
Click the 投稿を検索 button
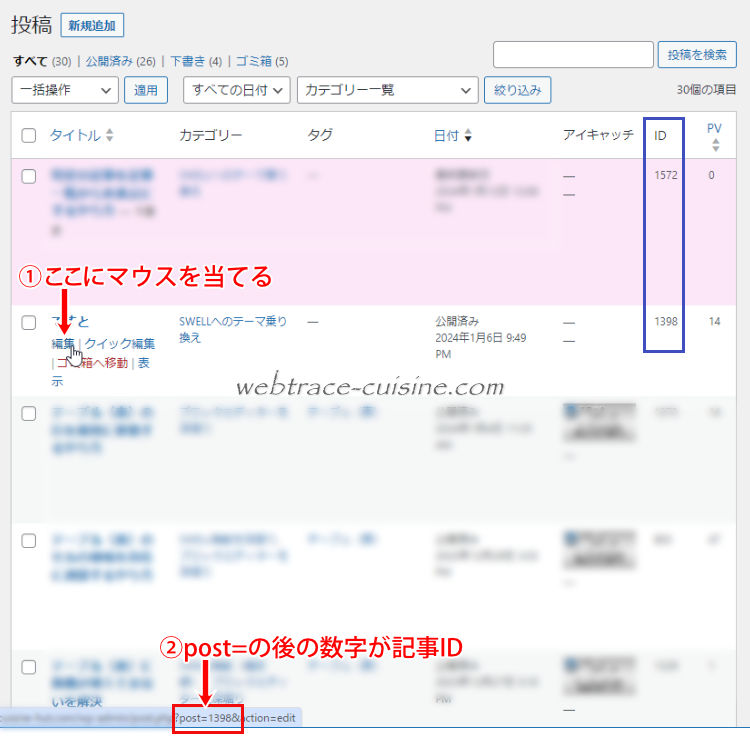coord(697,55)
